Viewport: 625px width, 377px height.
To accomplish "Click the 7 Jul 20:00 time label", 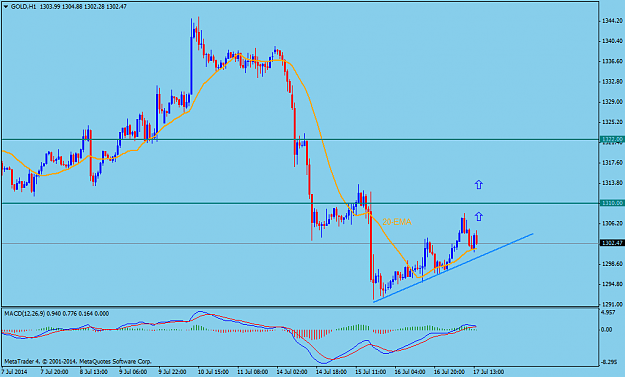I will coord(54,372).
